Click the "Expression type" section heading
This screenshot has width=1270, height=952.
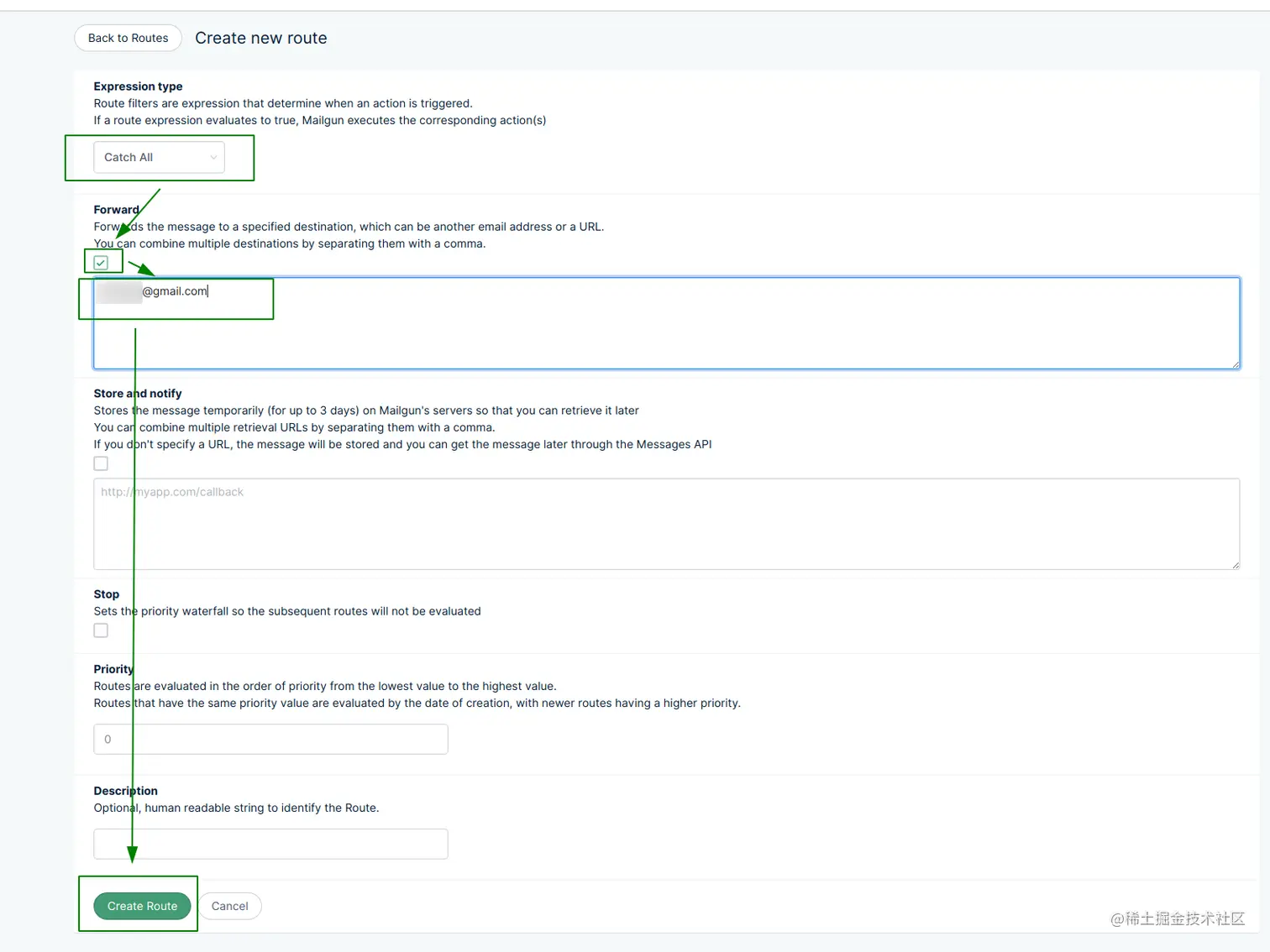(138, 86)
